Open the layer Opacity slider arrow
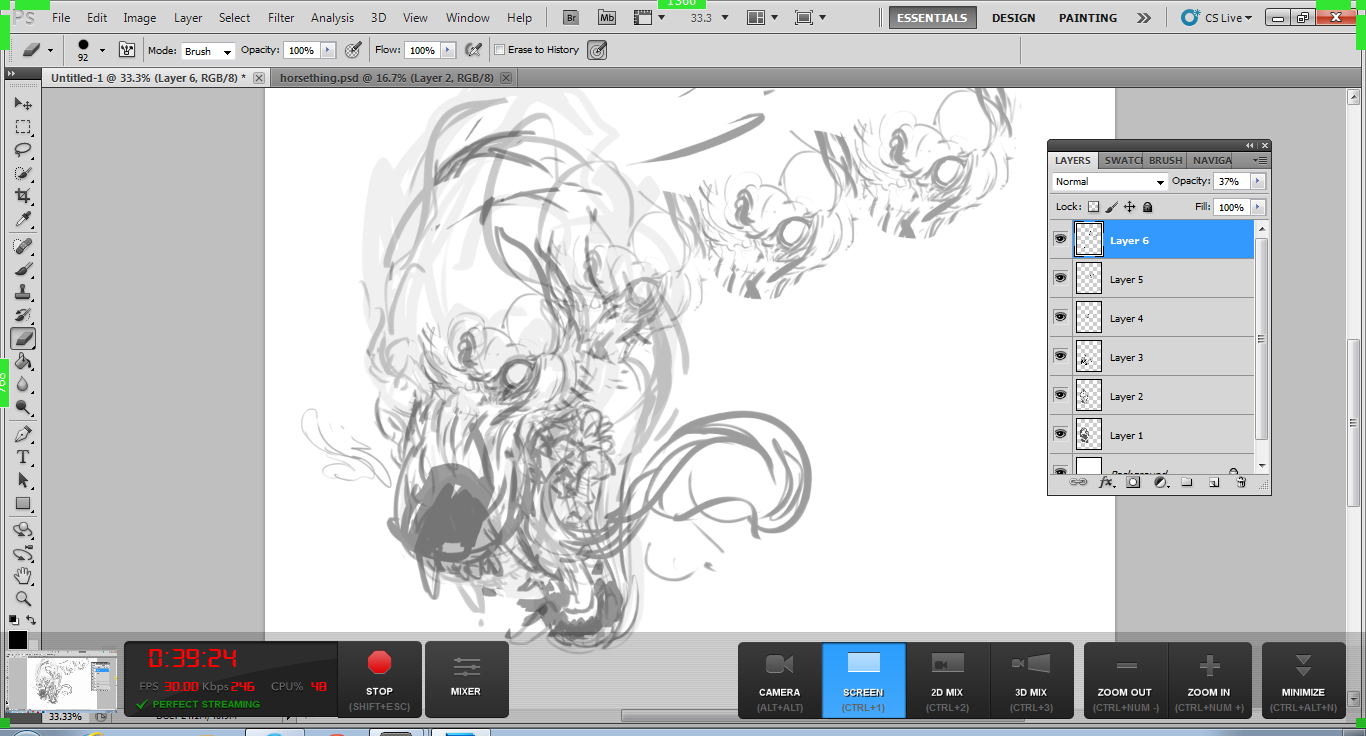This screenshot has width=1366, height=736. coord(1257,182)
